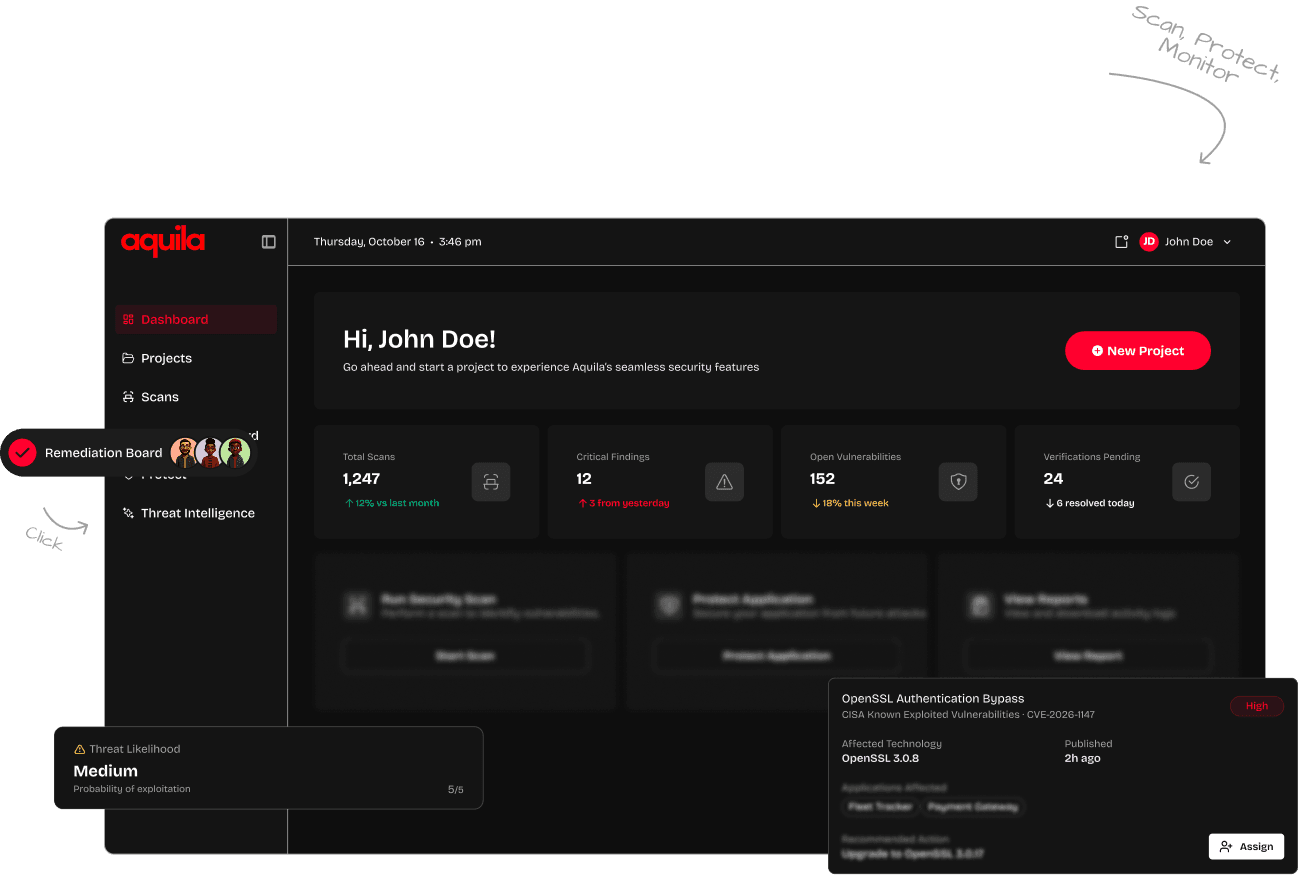The height and width of the screenshot is (875, 1298).
Task: Click the Remediation Board red check icon
Action: click(22, 453)
